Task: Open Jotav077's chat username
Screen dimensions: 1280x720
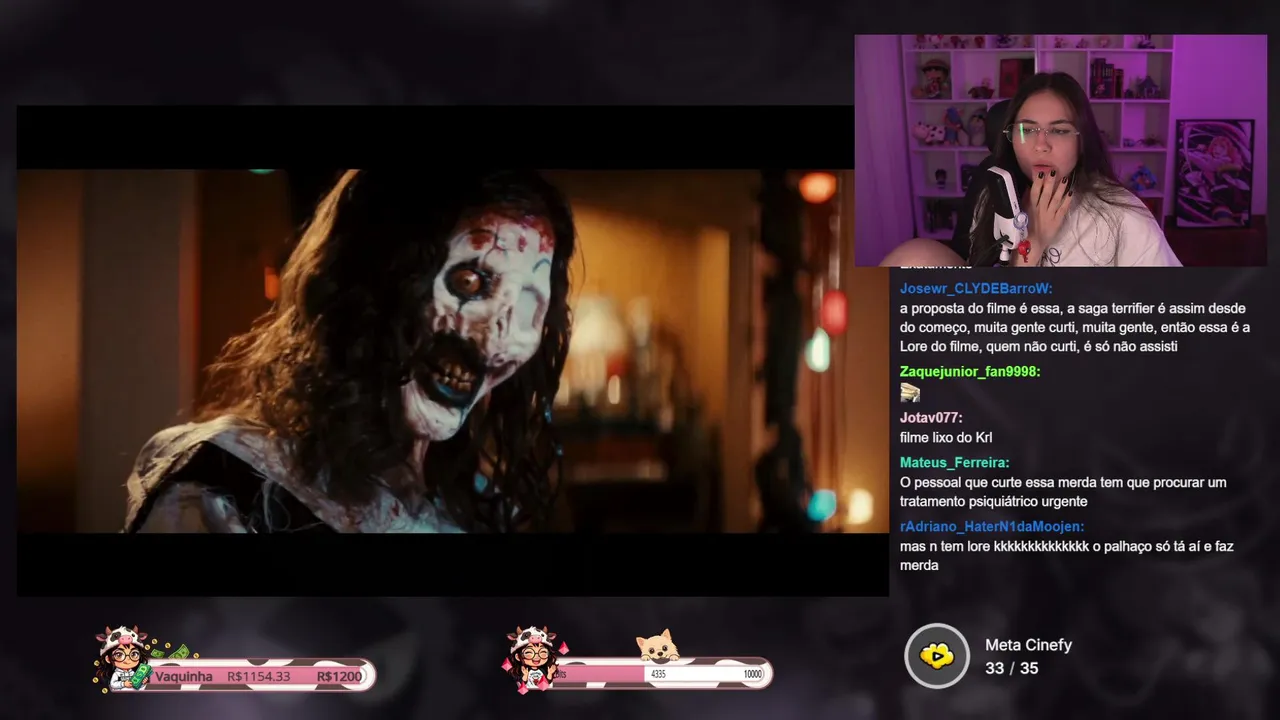Action: [931, 417]
